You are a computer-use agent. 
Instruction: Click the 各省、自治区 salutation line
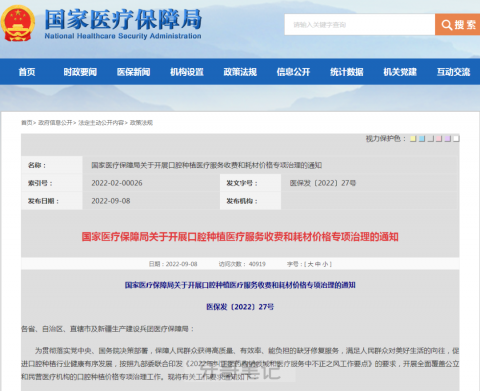108,329
